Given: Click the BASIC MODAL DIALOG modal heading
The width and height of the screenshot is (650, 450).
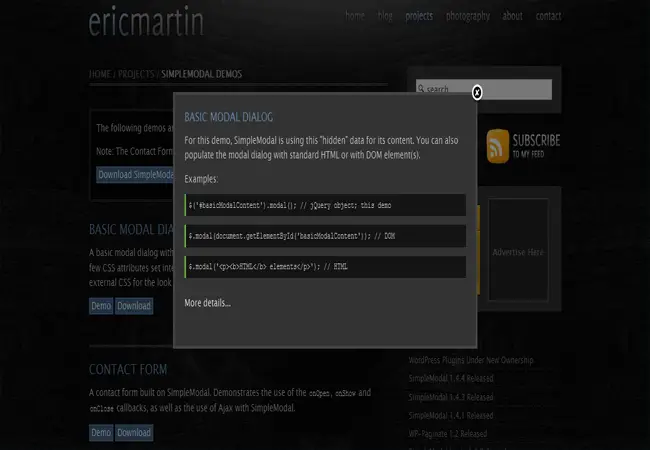Looking at the screenshot, I should pos(228,117).
